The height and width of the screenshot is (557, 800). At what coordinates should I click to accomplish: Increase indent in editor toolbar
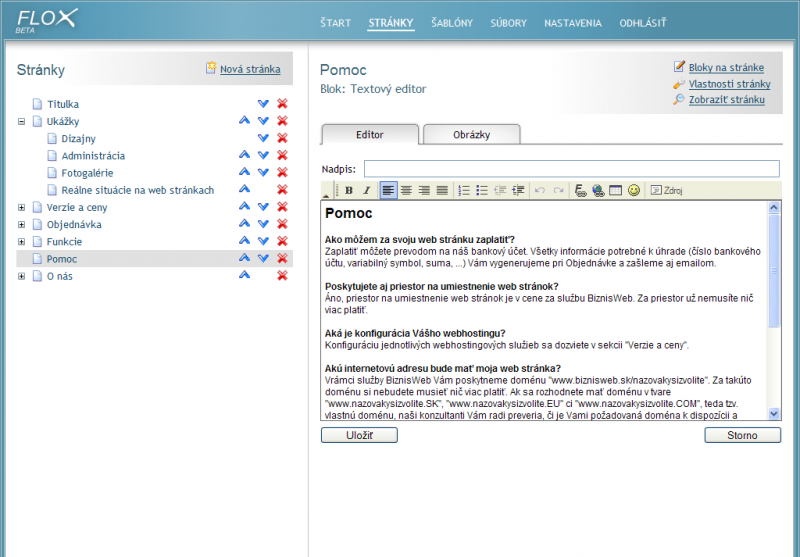tap(518, 190)
